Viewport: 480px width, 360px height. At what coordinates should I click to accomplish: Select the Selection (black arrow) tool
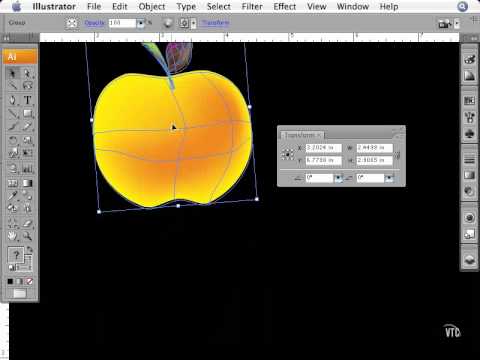13,73
